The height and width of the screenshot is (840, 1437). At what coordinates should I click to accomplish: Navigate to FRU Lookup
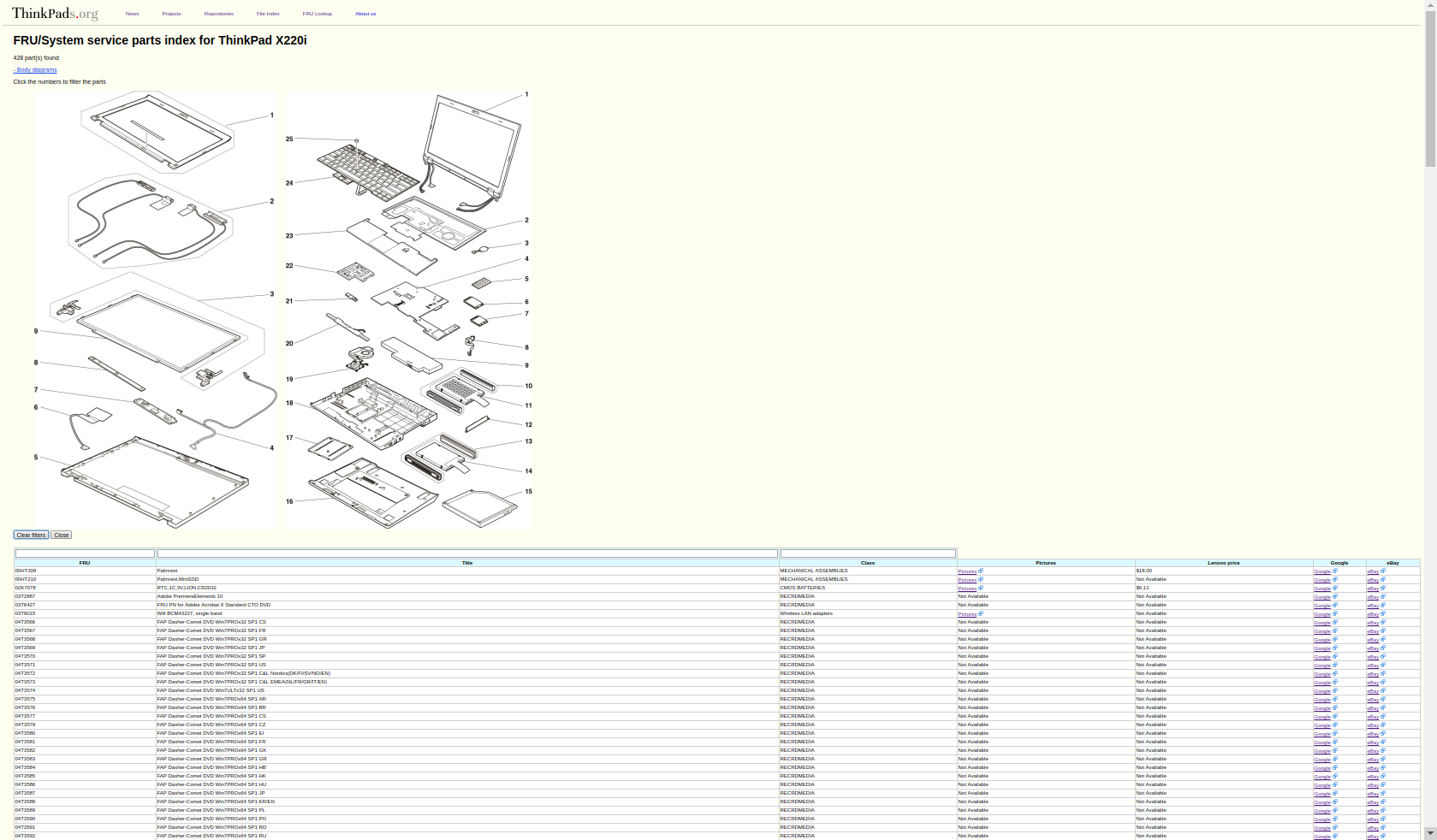tap(317, 14)
